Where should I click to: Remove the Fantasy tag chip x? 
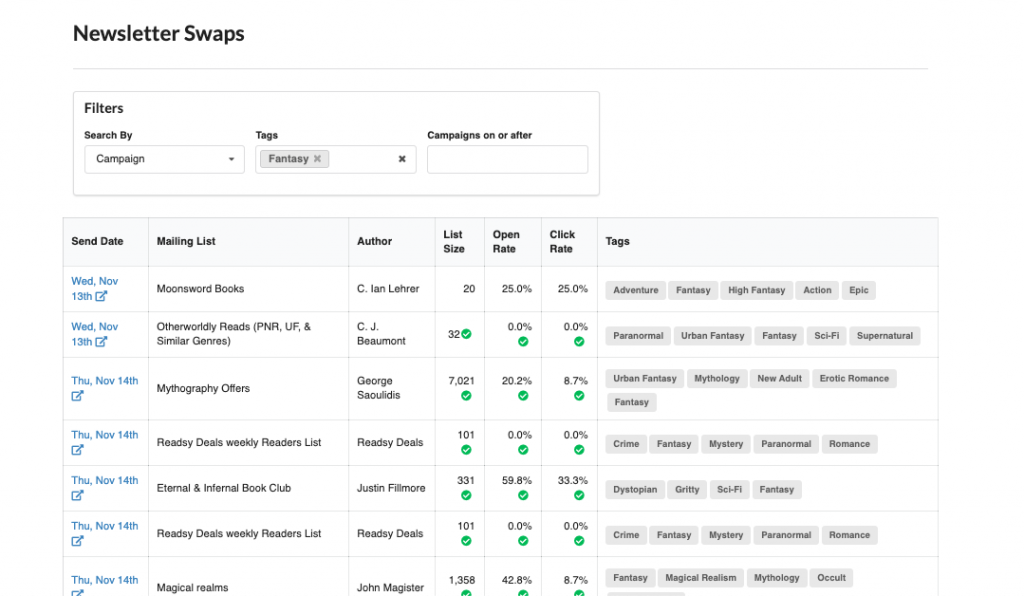(317, 159)
